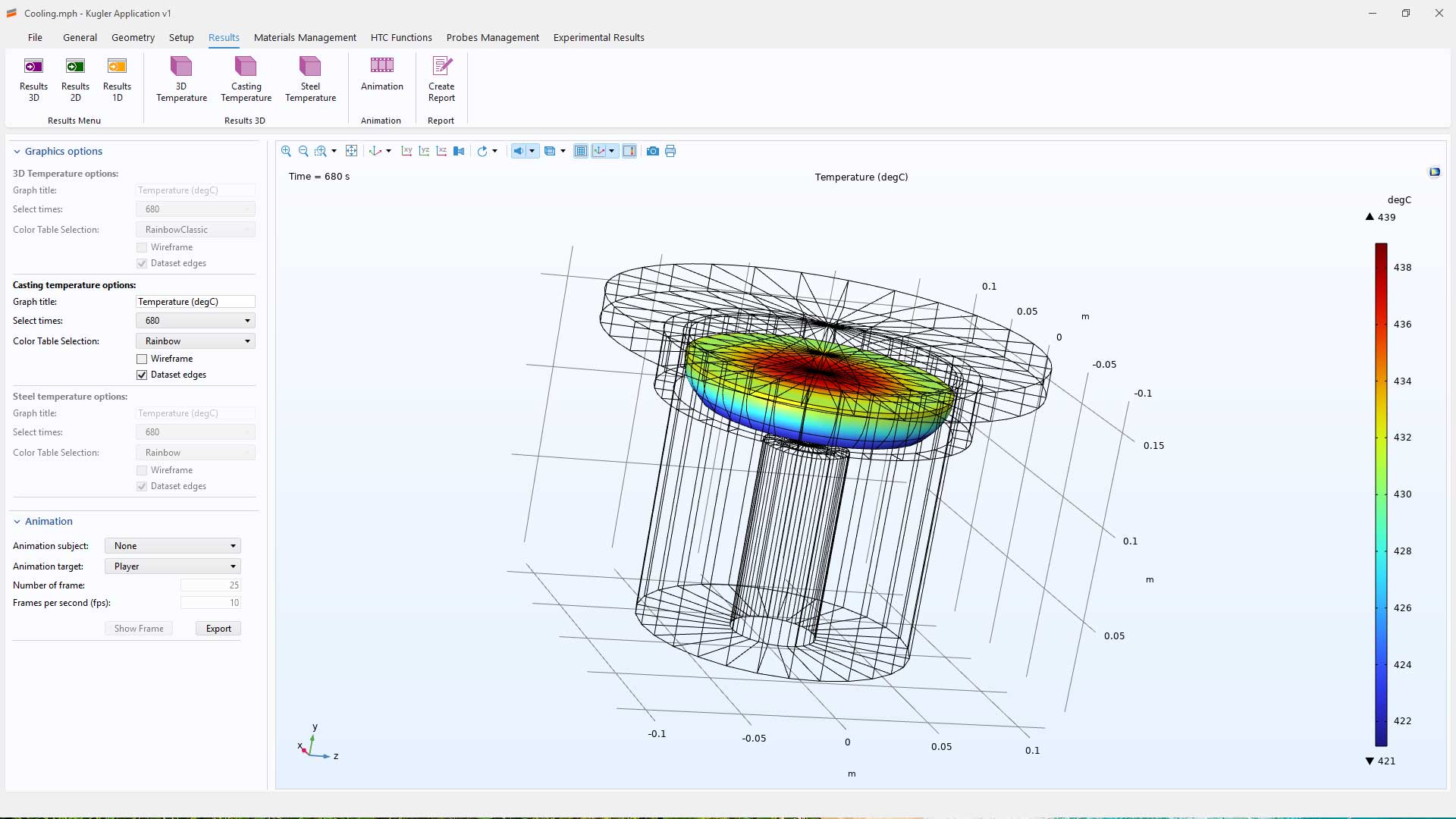The image size is (1456, 819).
Task: Click the camera view icon in toolbar
Action: coord(459,151)
